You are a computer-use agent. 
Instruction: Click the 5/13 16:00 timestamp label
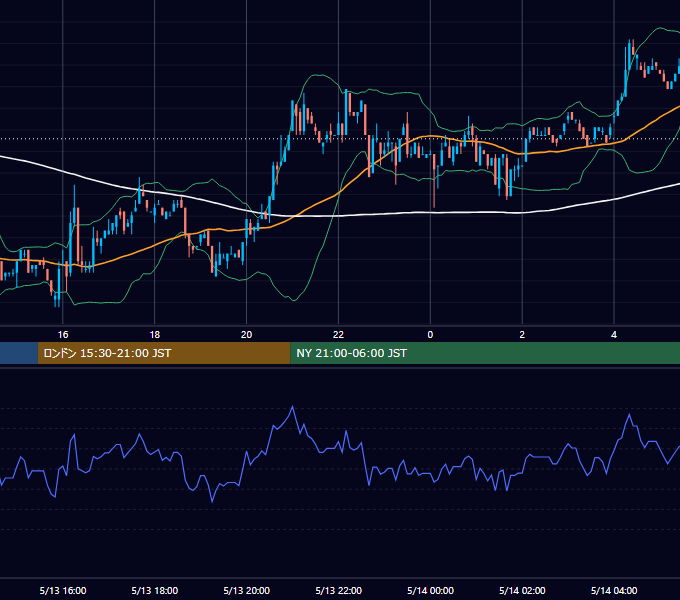[63, 590]
